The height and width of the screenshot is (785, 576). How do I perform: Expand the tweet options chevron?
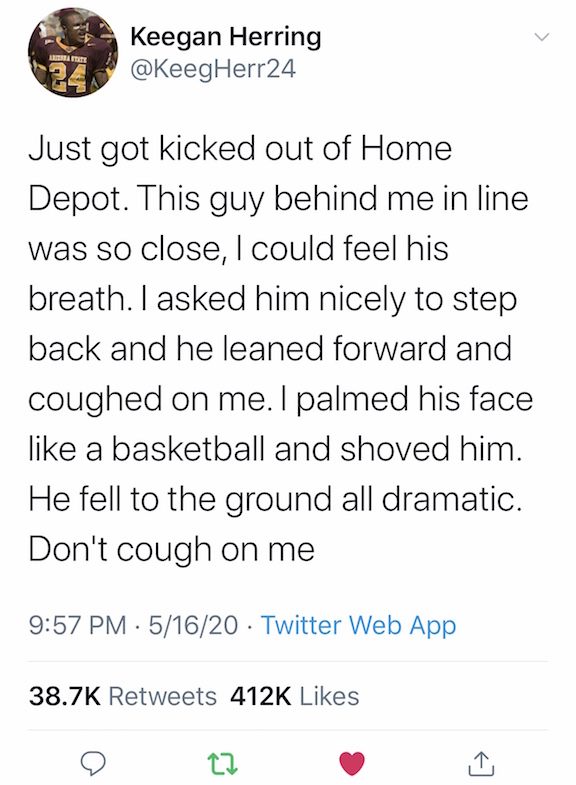[x=541, y=37]
